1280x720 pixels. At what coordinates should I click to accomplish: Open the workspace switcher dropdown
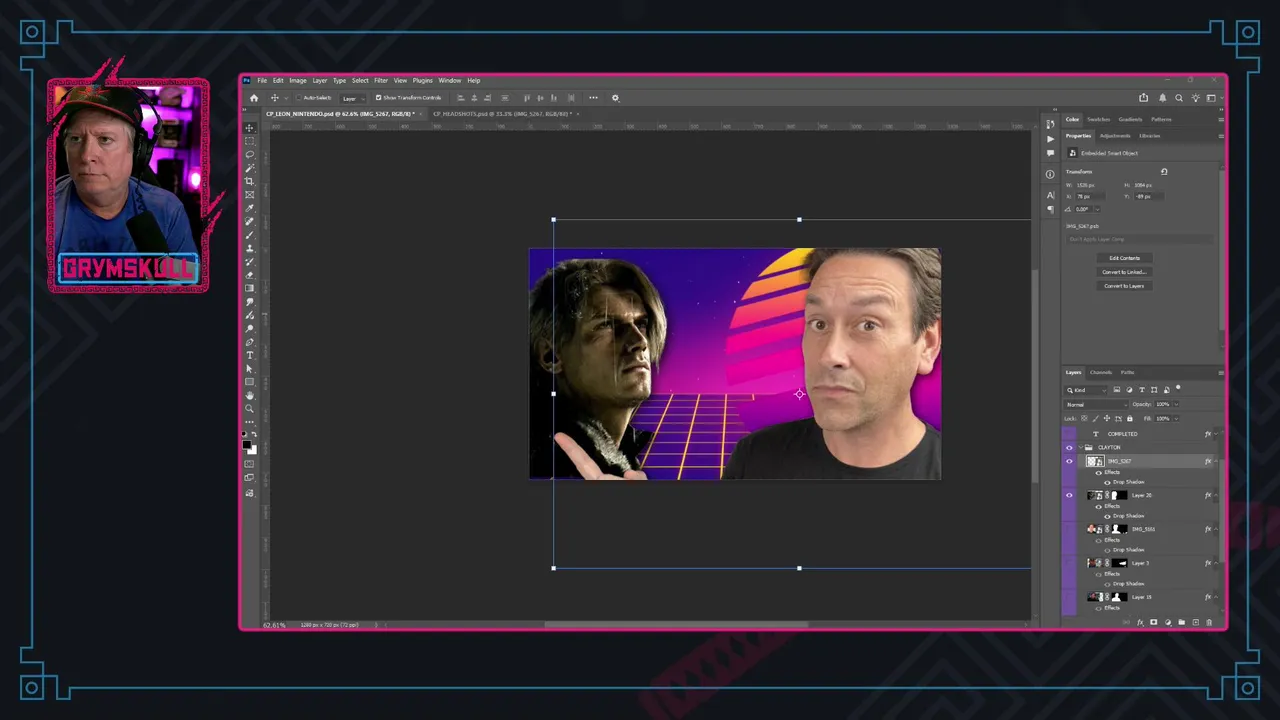(x=1213, y=98)
